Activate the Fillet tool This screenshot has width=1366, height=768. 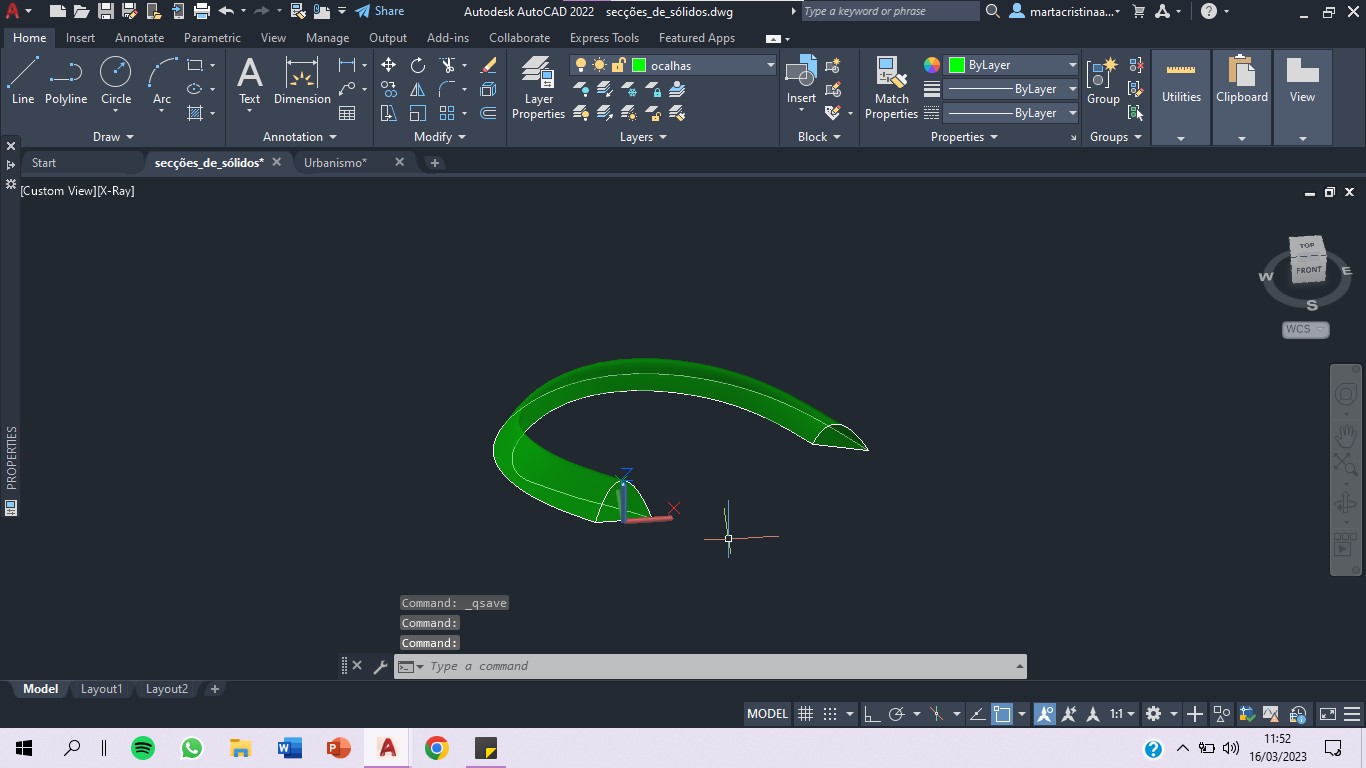[448, 89]
